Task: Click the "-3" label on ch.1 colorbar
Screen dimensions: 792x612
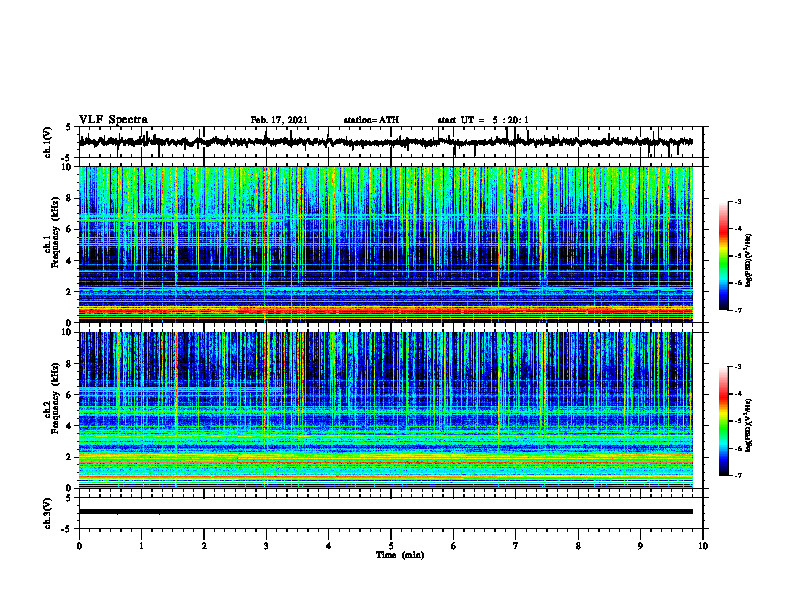Action: [x=738, y=201]
